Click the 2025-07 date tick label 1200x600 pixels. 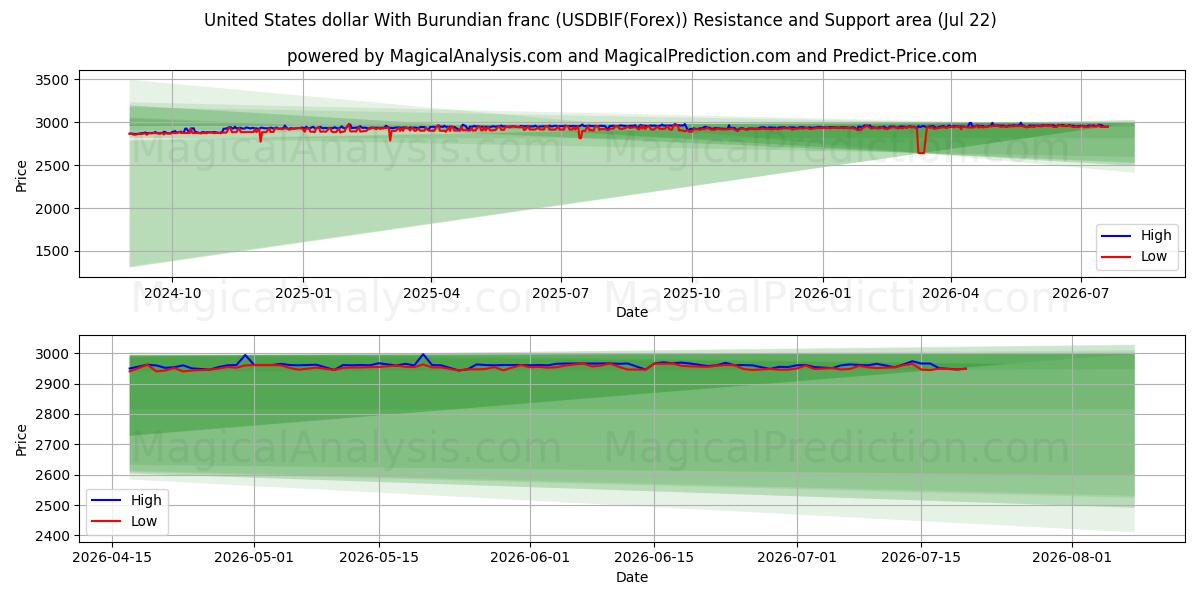[x=560, y=294]
